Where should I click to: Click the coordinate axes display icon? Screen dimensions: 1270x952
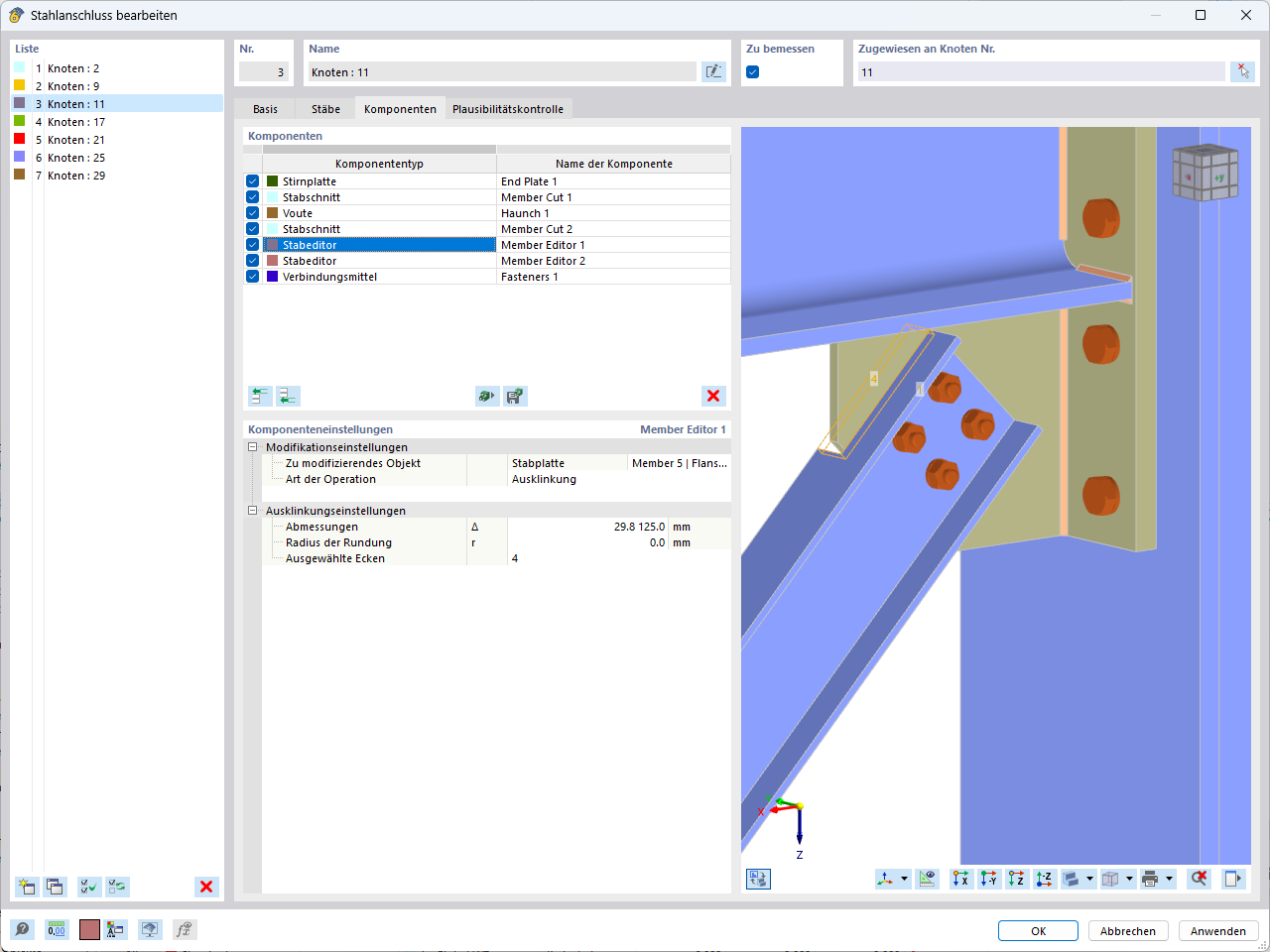tap(886, 879)
